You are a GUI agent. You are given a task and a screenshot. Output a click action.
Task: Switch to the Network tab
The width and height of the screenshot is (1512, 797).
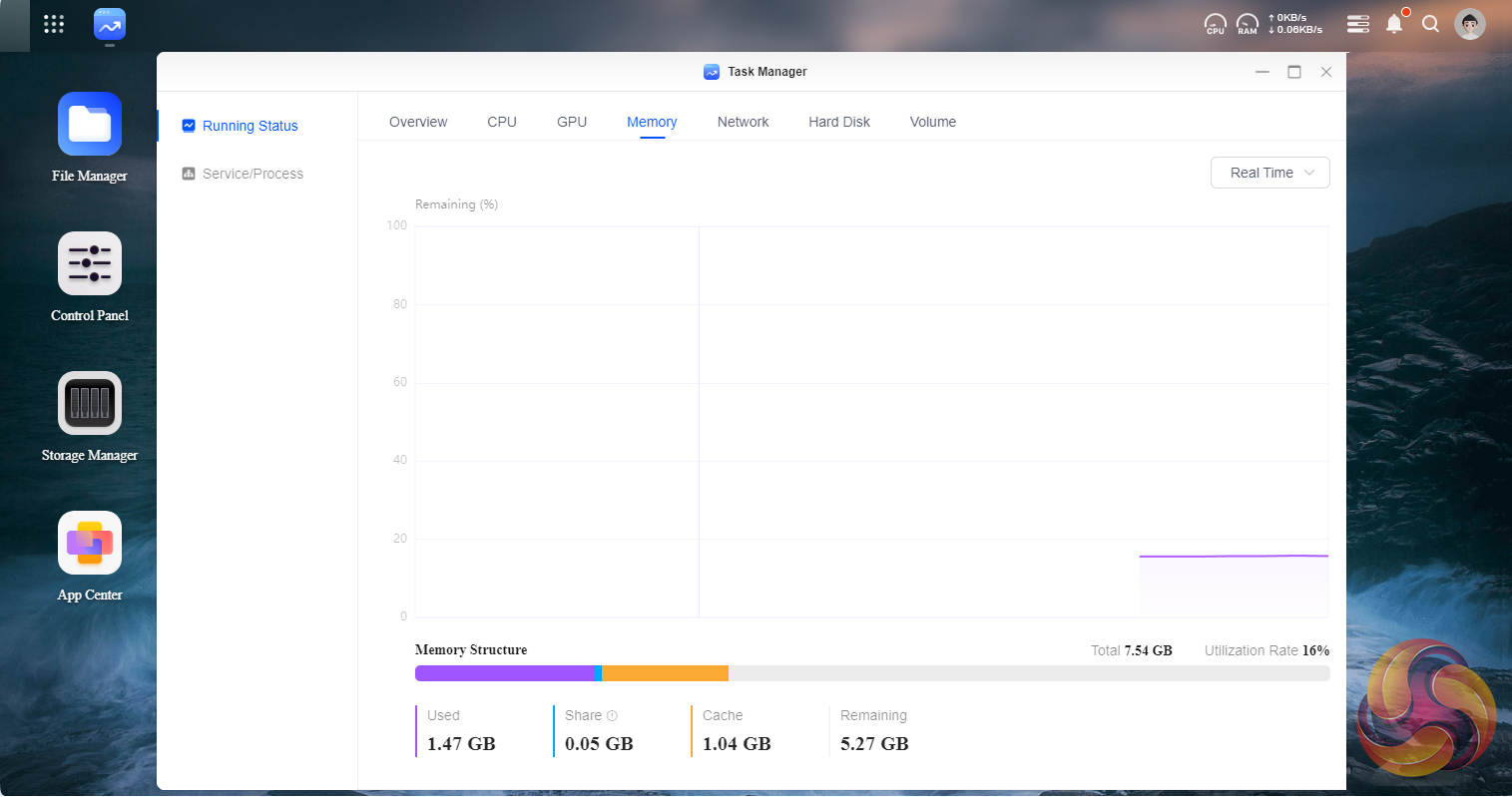(x=743, y=122)
